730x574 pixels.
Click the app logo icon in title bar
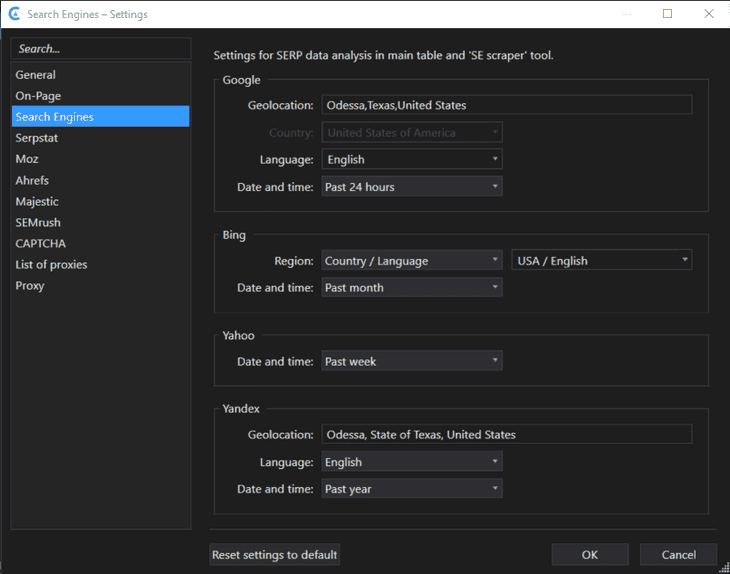point(15,14)
